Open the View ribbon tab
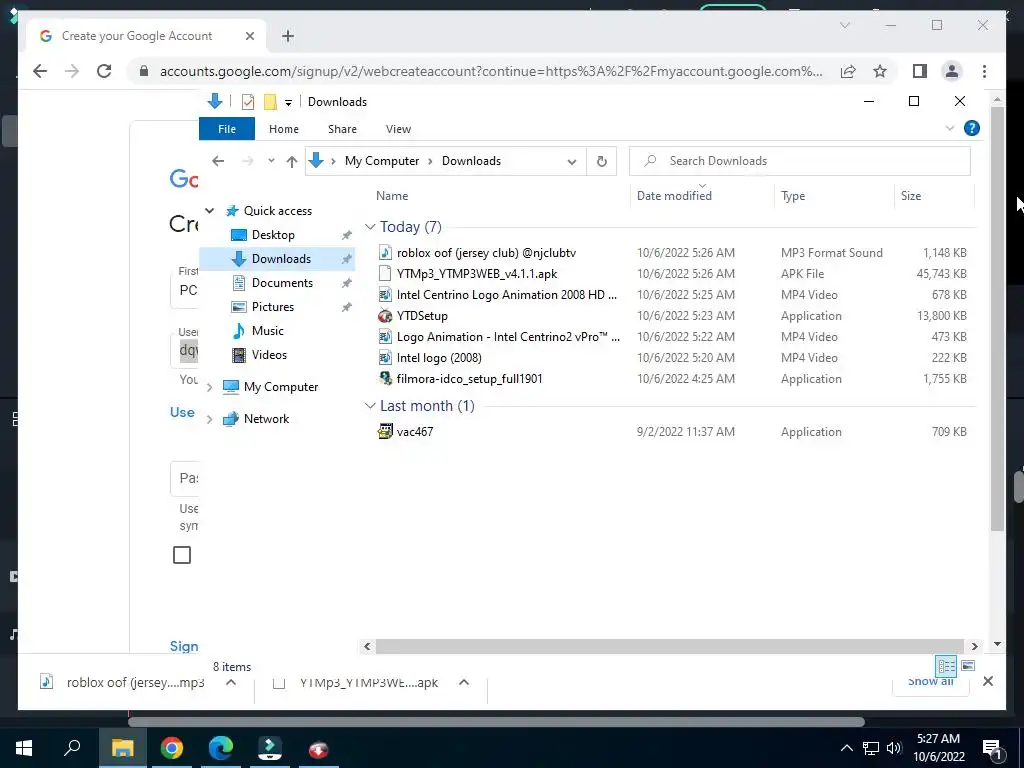This screenshot has width=1024, height=768. click(x=398, y=129)
